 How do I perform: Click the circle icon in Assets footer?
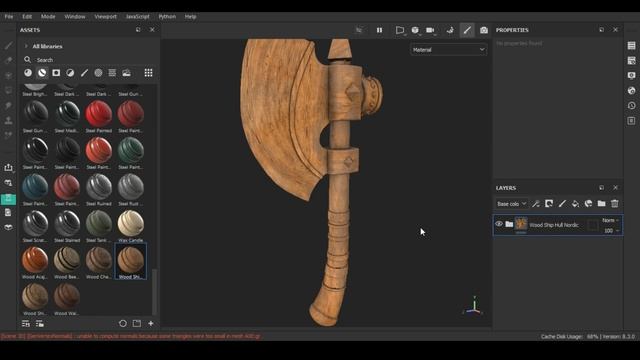pyautogui.click(x=122, y=324)
